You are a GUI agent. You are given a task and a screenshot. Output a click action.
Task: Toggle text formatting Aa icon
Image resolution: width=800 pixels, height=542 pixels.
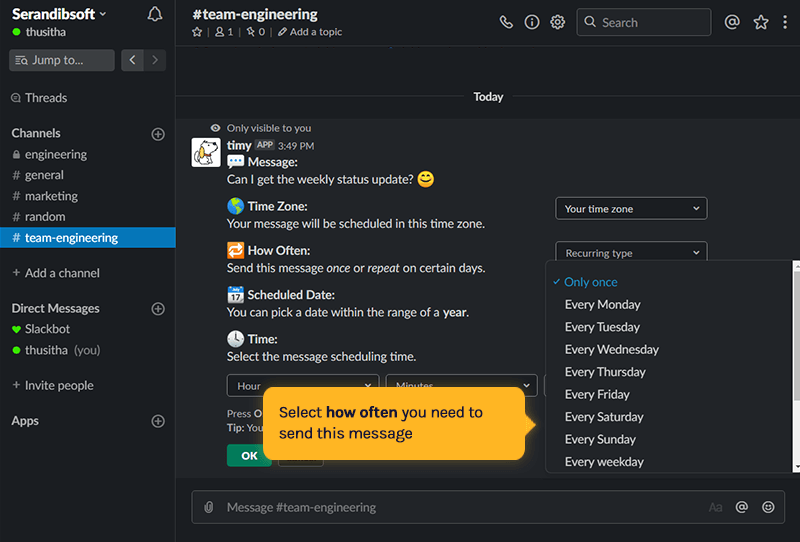tap(715, 507)
